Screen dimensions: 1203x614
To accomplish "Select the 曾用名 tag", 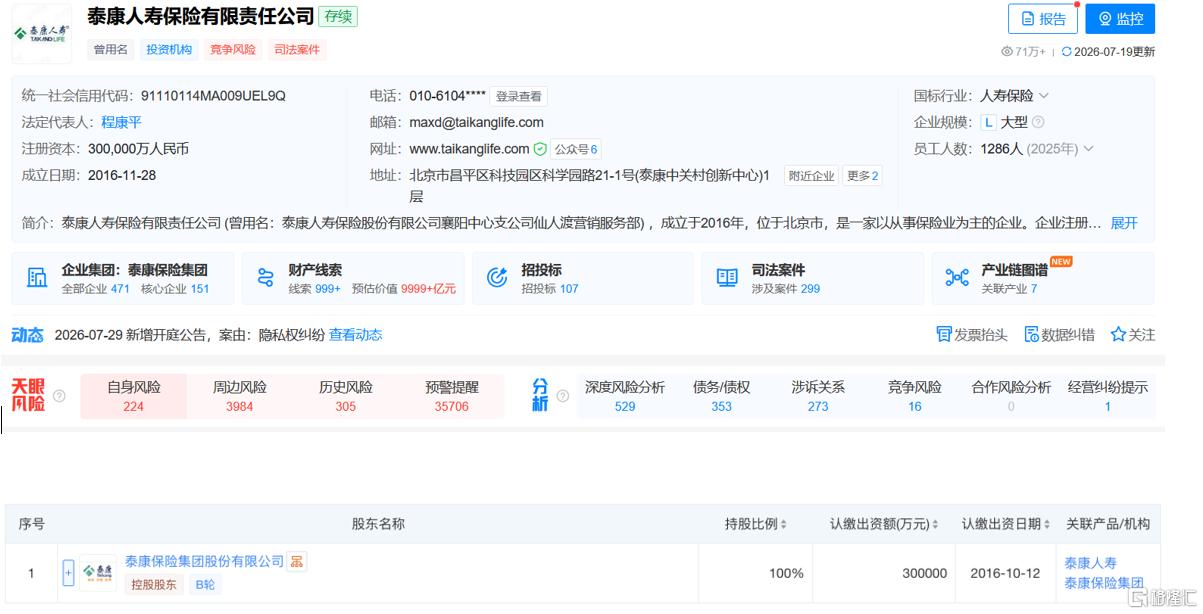I will point(111,49).
